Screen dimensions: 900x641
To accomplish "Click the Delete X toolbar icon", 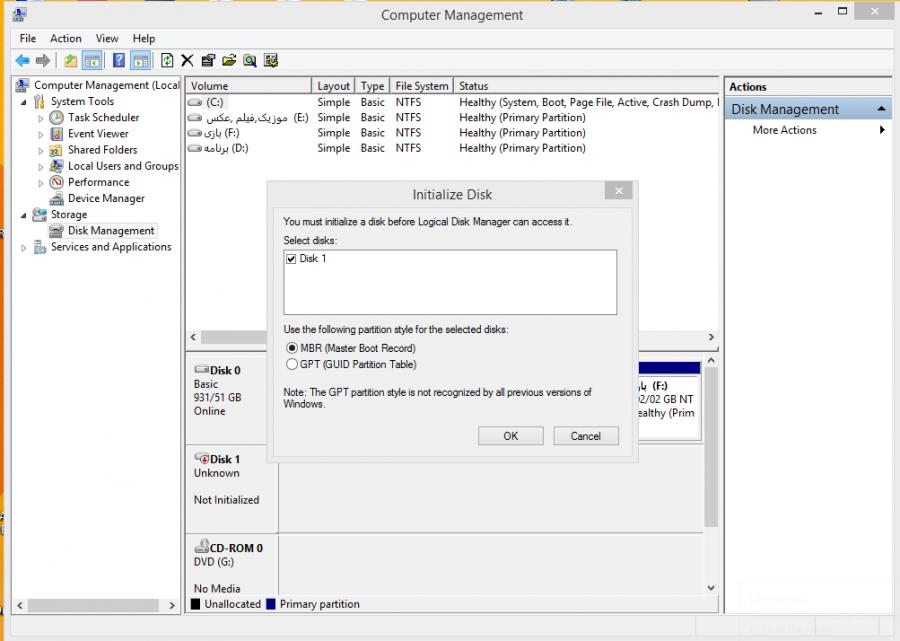I will pos(187,60).
